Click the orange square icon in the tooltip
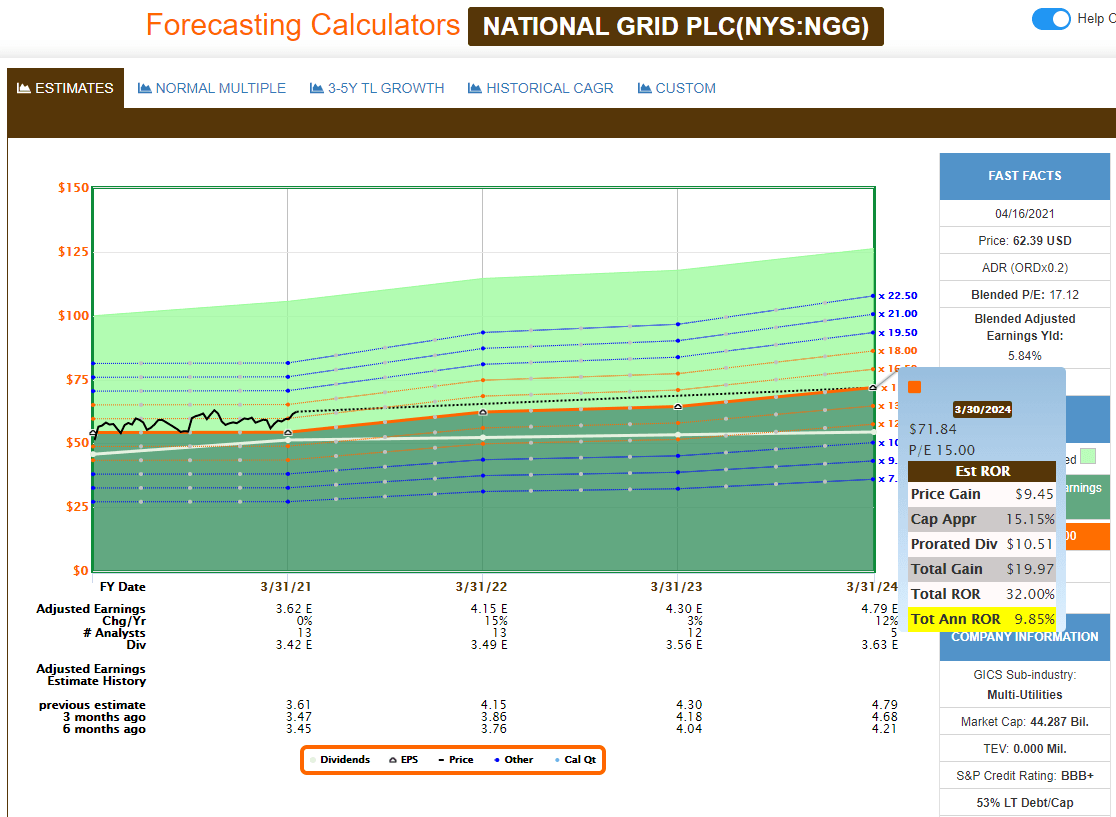The height and width of the screenshot is (817, 1116). click(913, 385)
